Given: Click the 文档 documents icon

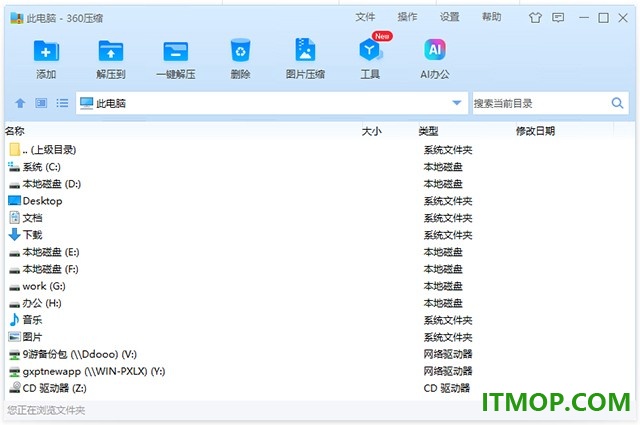Looking at the screenshot, I should coord(14,217).
